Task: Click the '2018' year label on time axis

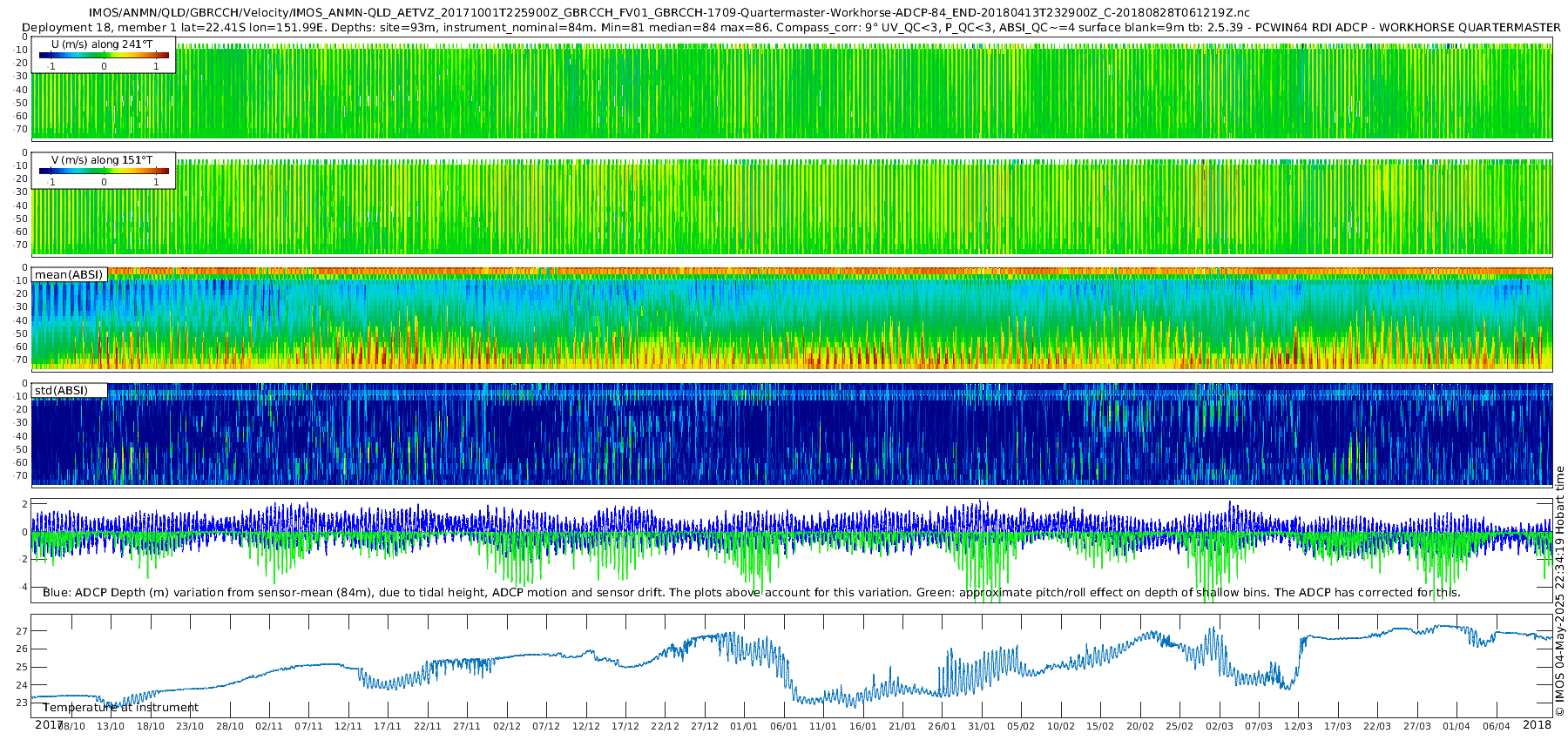Action: point(1538,725)
